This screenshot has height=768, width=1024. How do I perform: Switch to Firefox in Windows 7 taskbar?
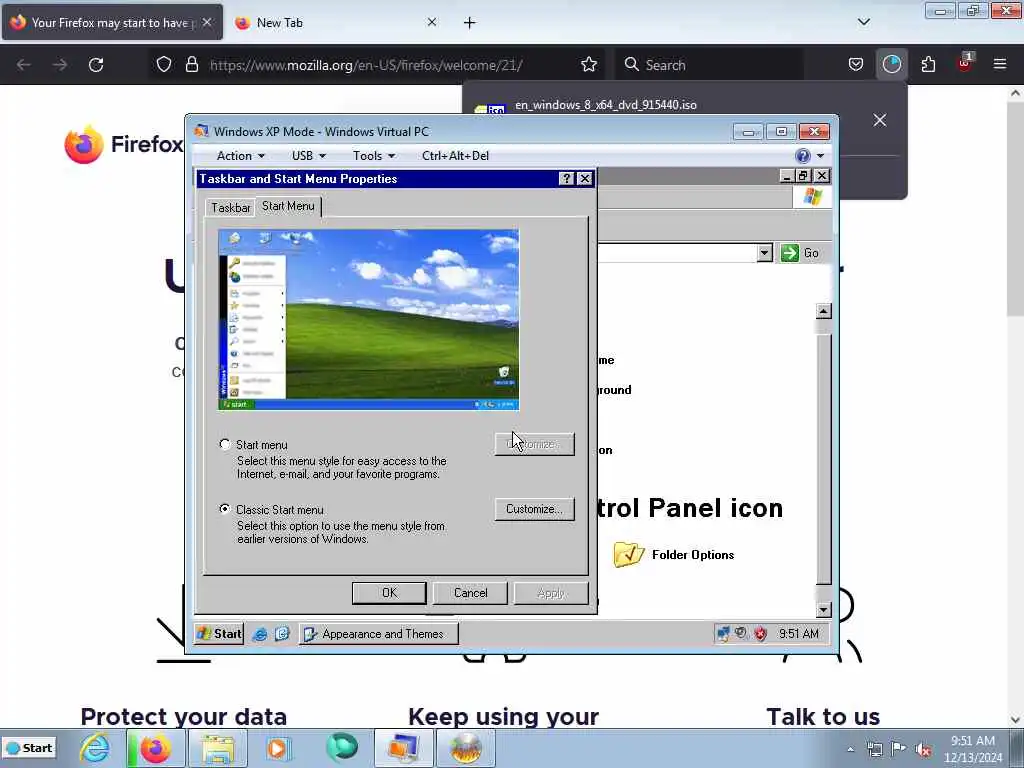pyautogui.click(x=155, y=748)
